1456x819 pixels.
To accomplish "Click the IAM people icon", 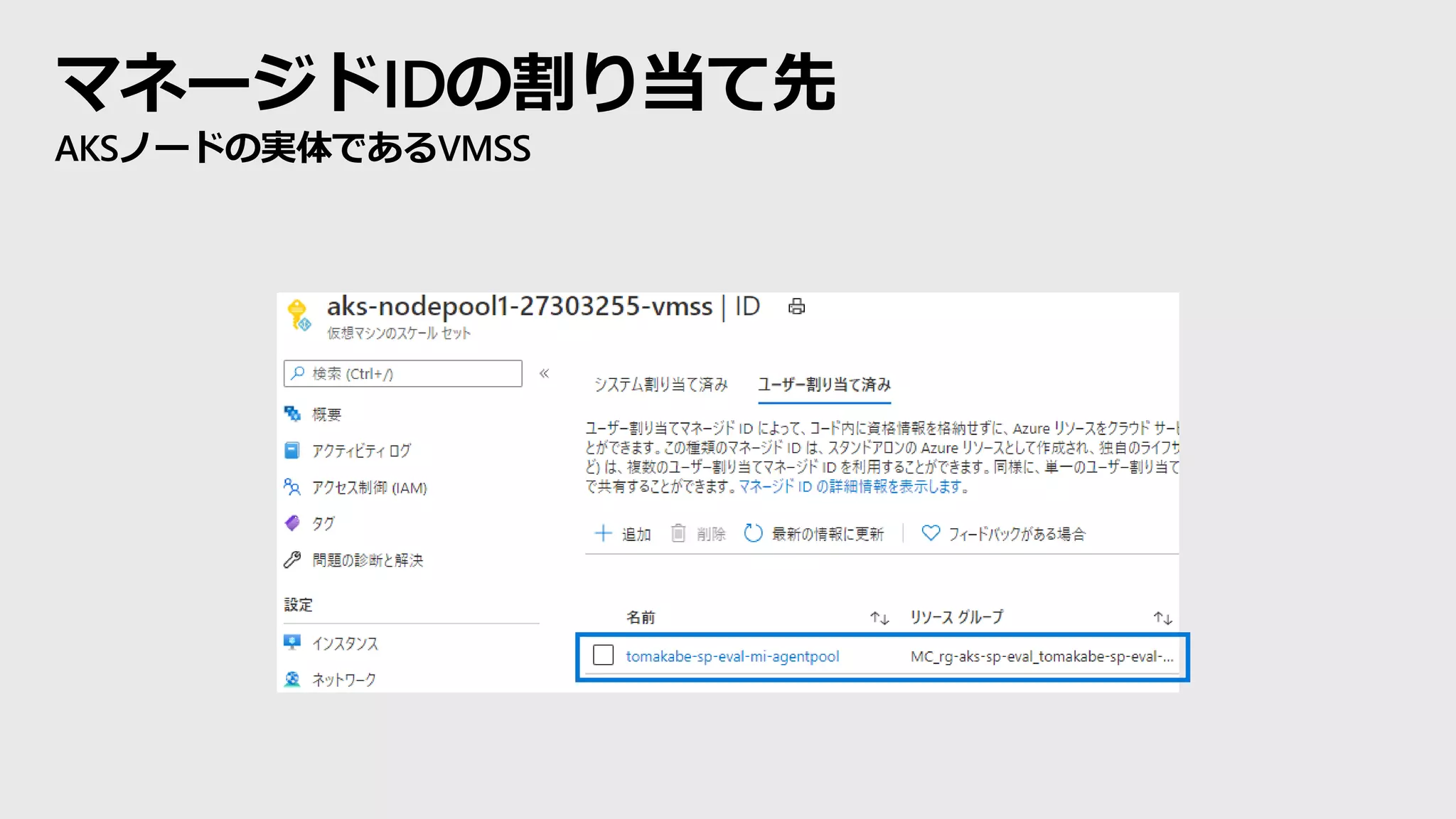I will [292, 487].
